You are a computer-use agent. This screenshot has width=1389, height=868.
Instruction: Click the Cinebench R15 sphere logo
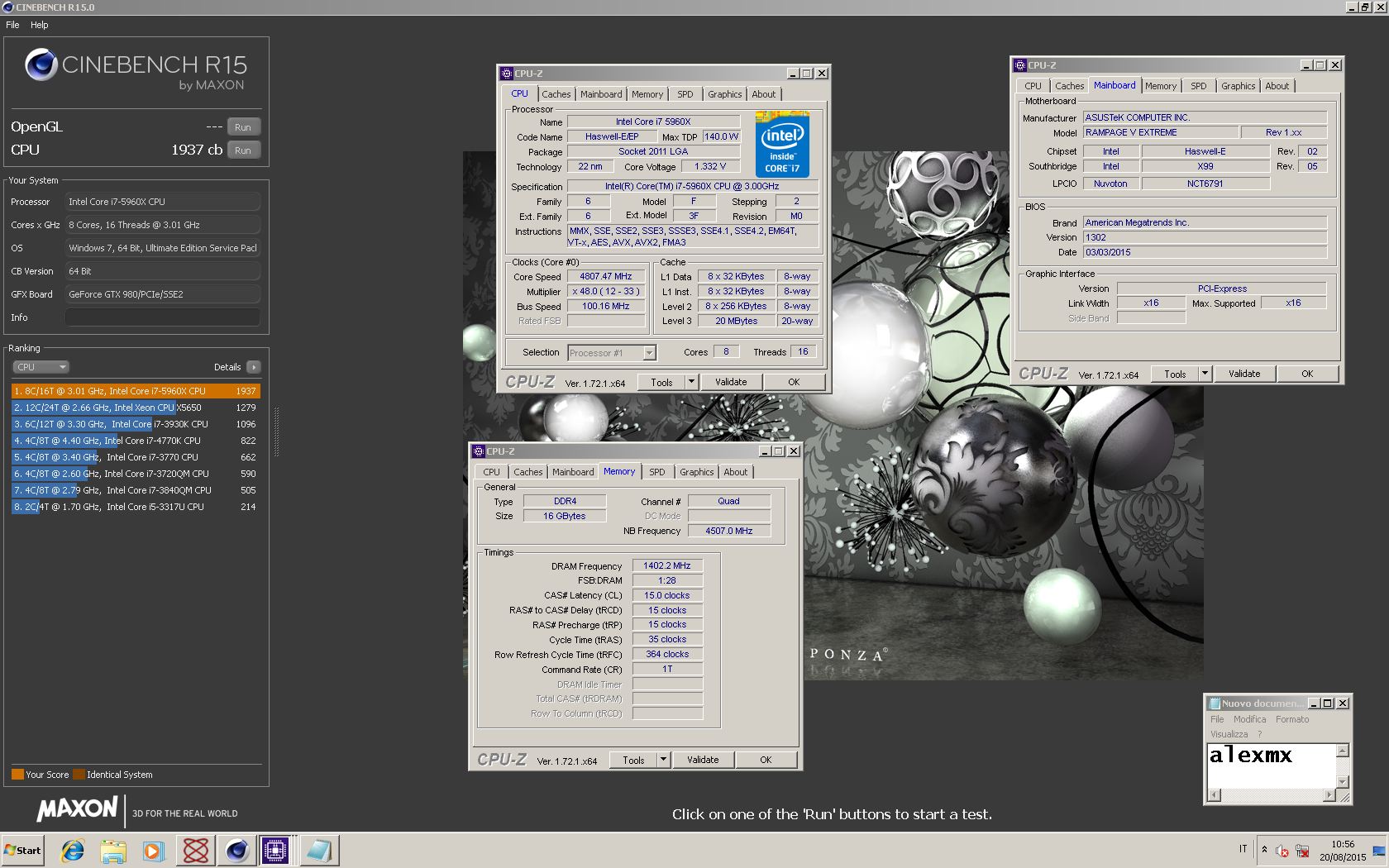tap(41, 64)
